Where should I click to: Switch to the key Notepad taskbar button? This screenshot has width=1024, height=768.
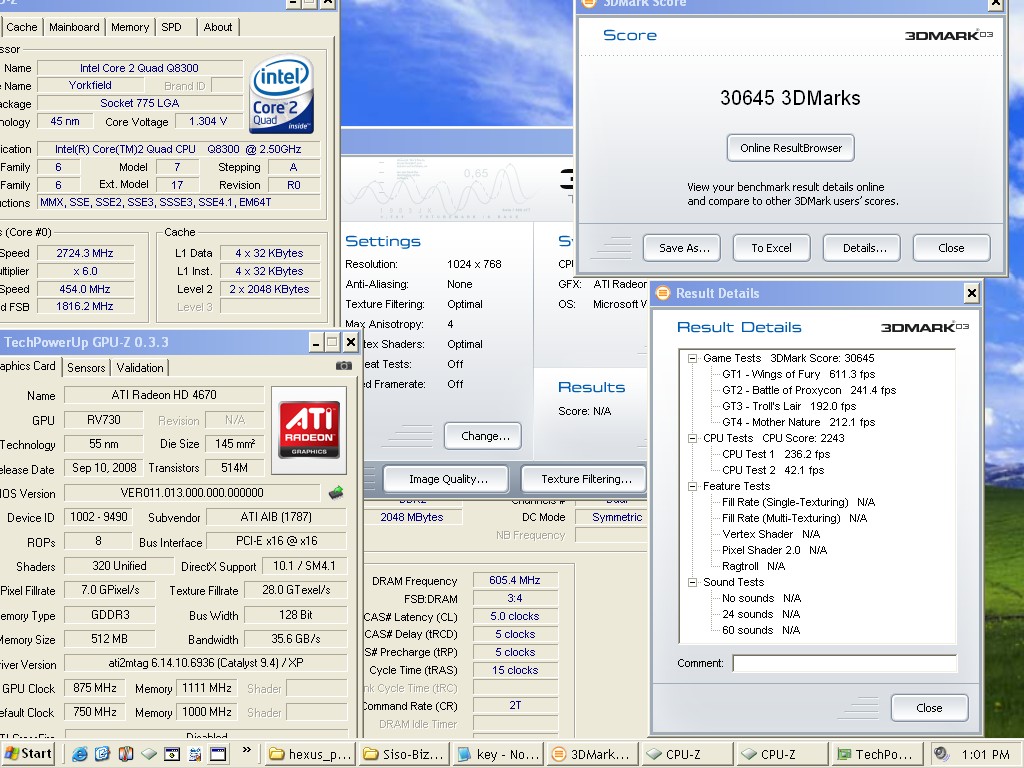499,754
